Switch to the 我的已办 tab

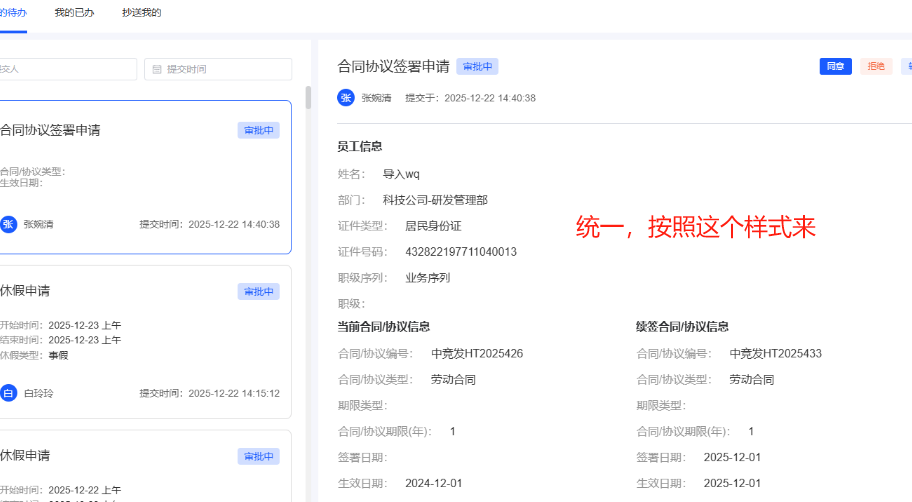(74, 13)
